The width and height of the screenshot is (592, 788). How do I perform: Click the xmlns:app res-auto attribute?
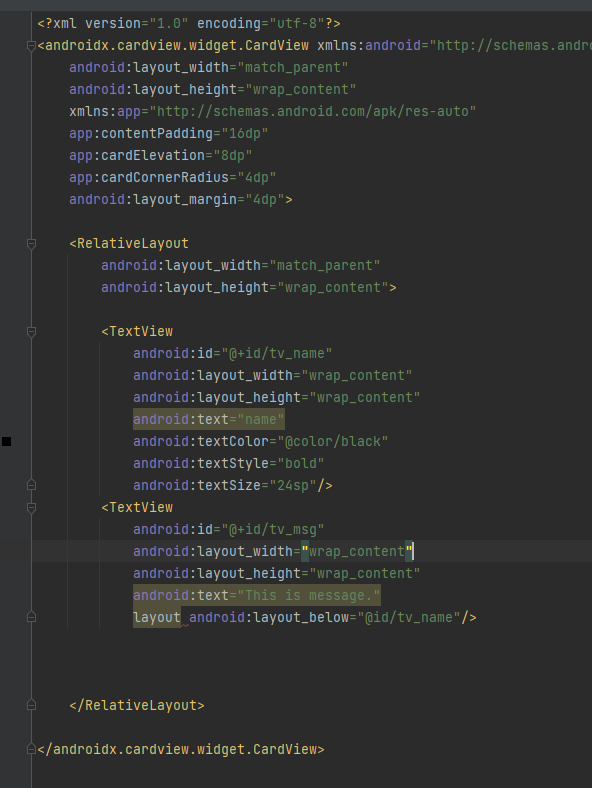(x=272, y=112)
